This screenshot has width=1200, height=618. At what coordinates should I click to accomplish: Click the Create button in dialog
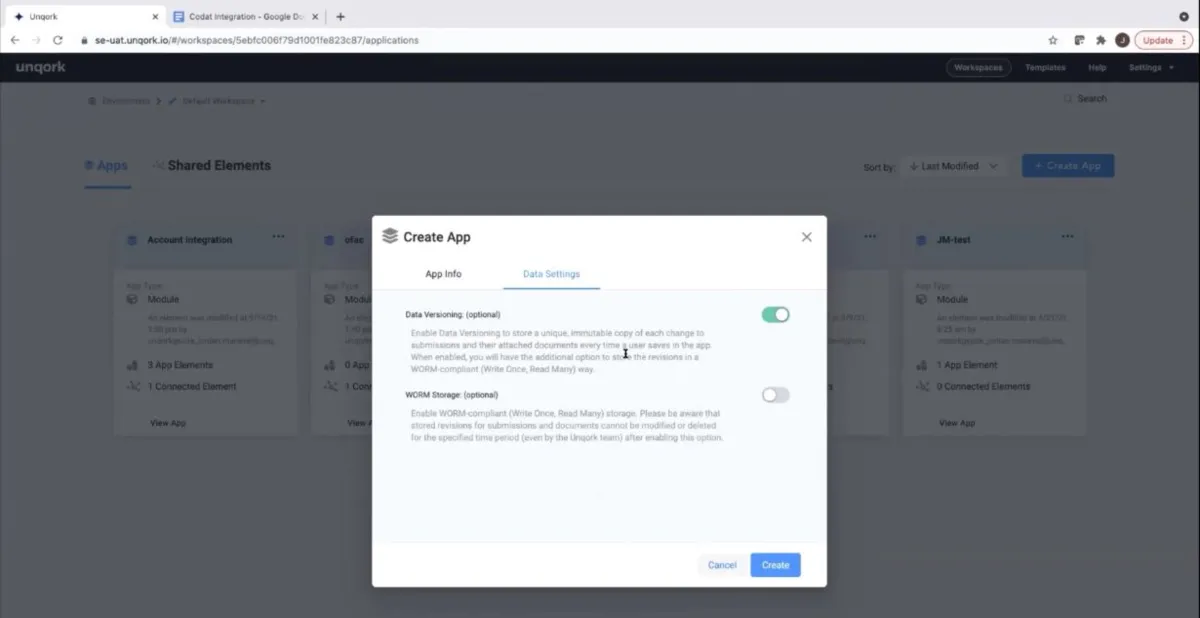775,565
